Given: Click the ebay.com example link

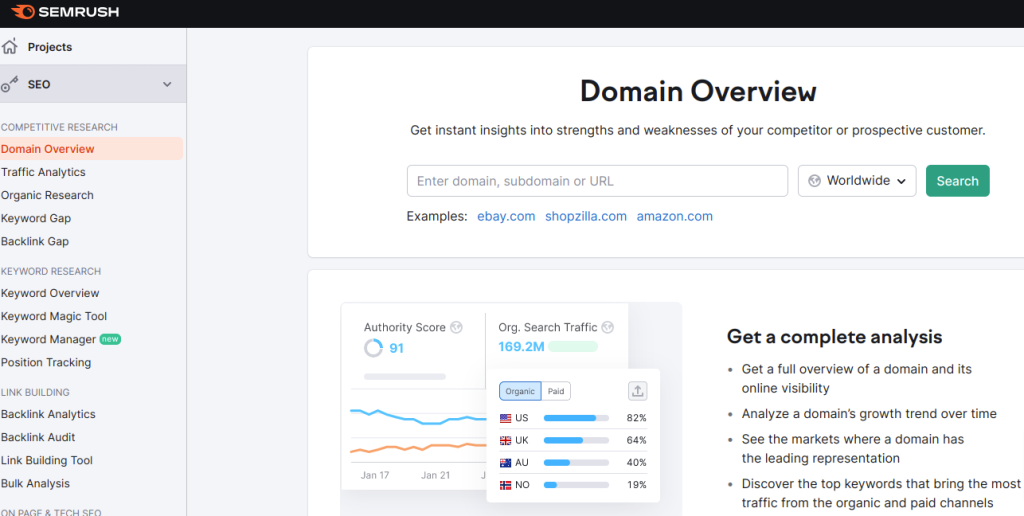Looking at the screenshot, I should pos(506,216).
